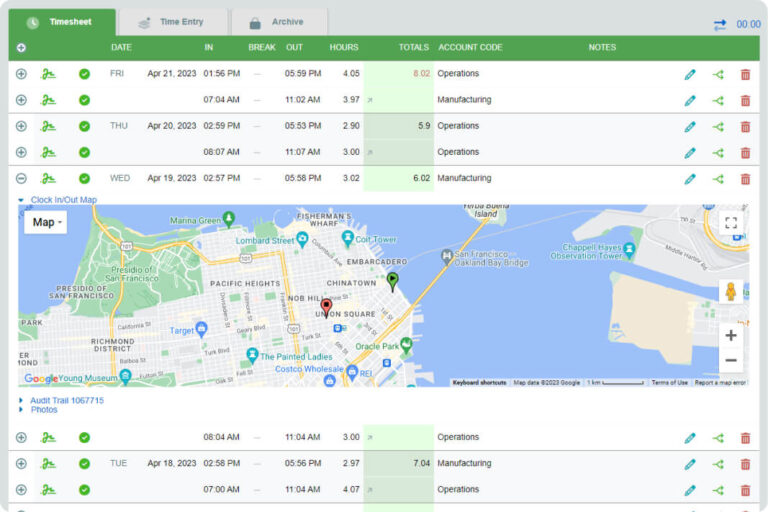
Task: Toggle approval checkmark on 07:04 AM row
Action: coord(84,100)
